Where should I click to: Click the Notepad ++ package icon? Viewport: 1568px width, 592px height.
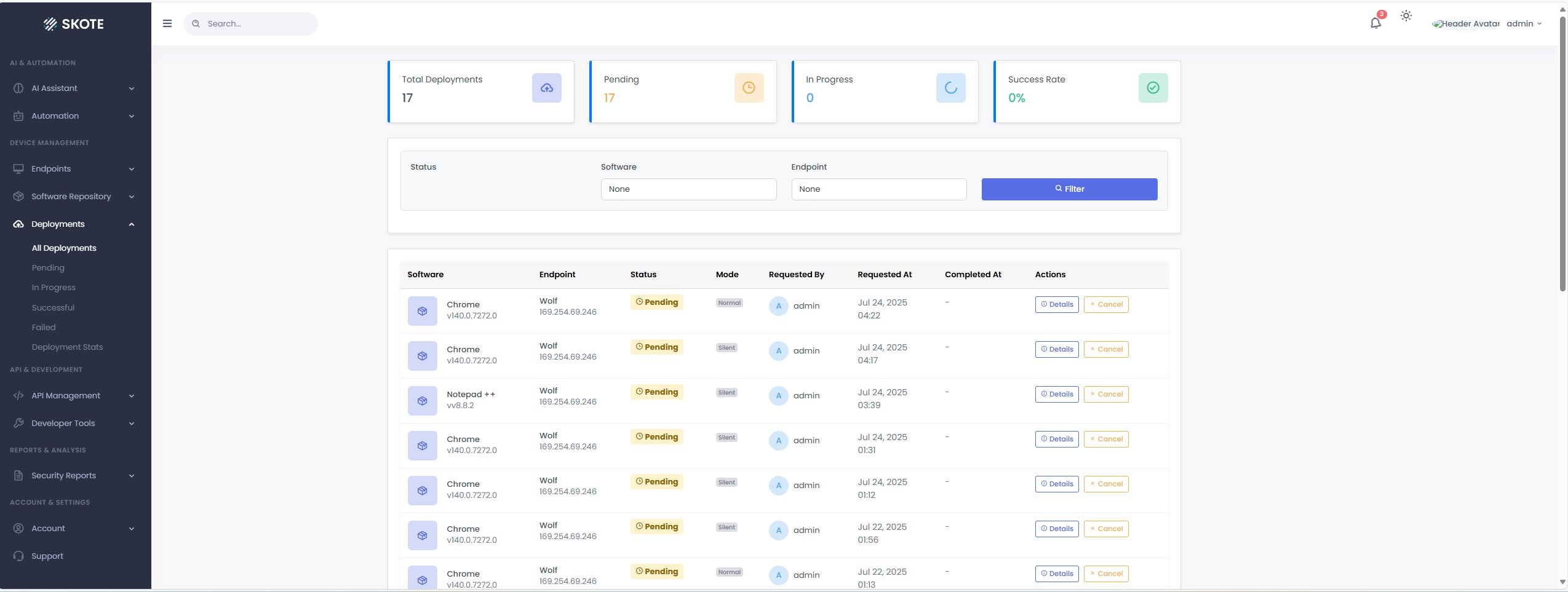click(x=422, y=401)
